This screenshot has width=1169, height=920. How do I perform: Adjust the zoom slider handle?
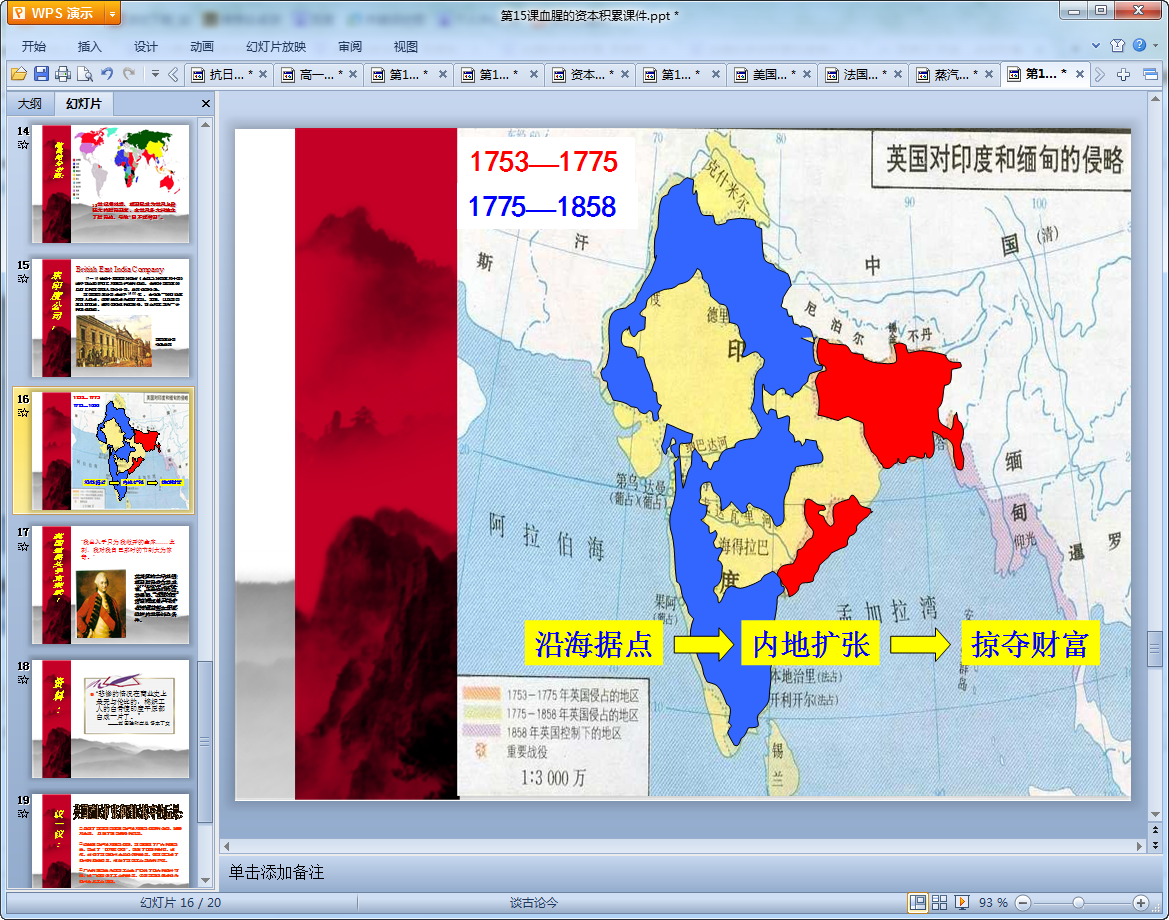tap(1078, 903)
